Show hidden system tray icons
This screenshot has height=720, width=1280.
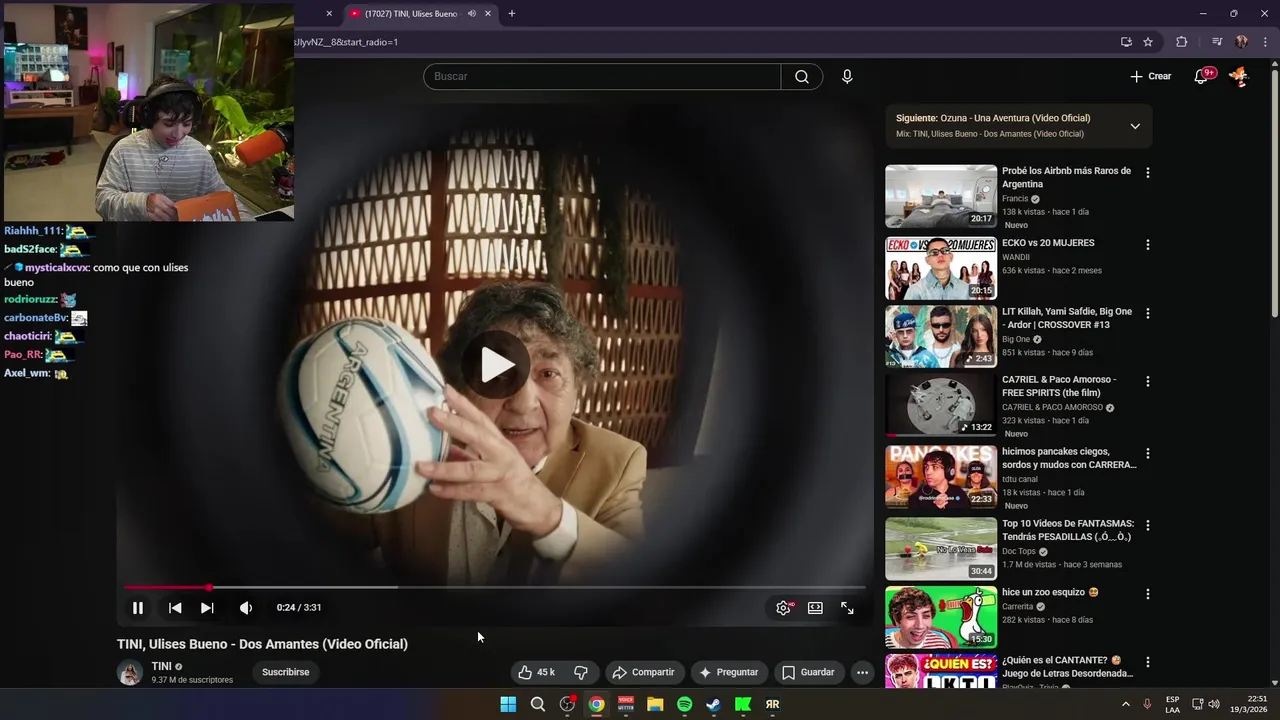[x=1126, y=704]
